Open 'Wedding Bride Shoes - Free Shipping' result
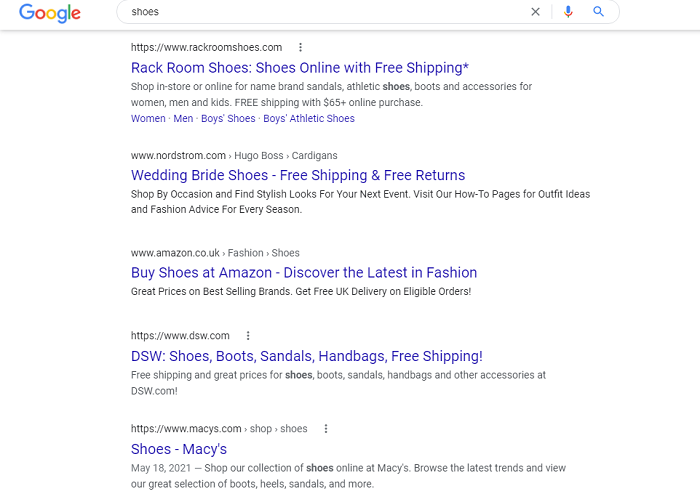The height and width of the screenshot is (494, 700). coord(298,175)
